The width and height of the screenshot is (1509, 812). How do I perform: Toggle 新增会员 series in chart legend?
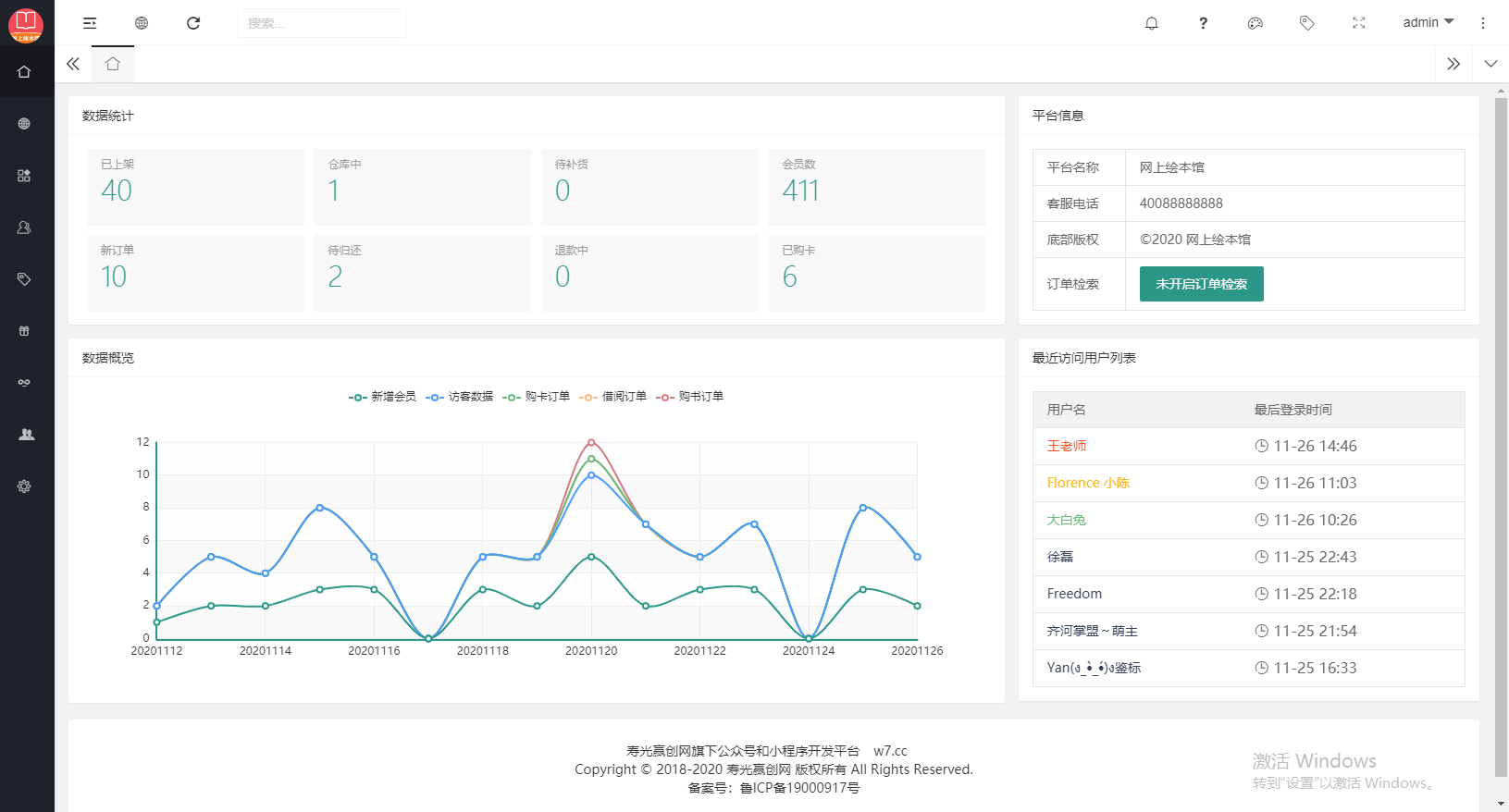tap(382, 397)
